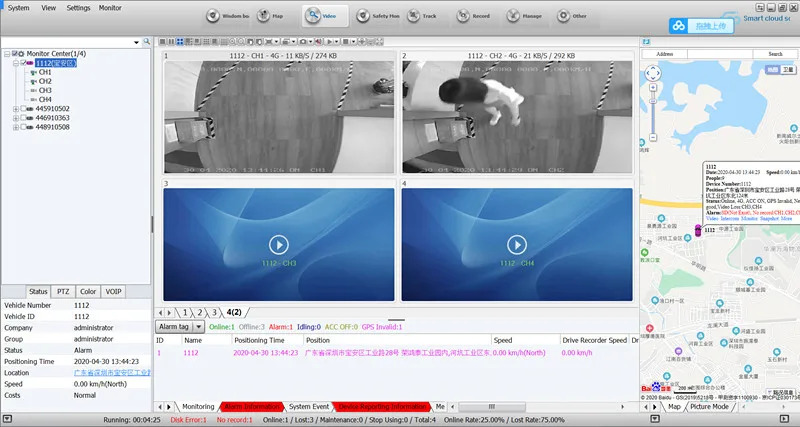Check the 448910508 vehicle checkbox
800x427 pixels.
23,127
